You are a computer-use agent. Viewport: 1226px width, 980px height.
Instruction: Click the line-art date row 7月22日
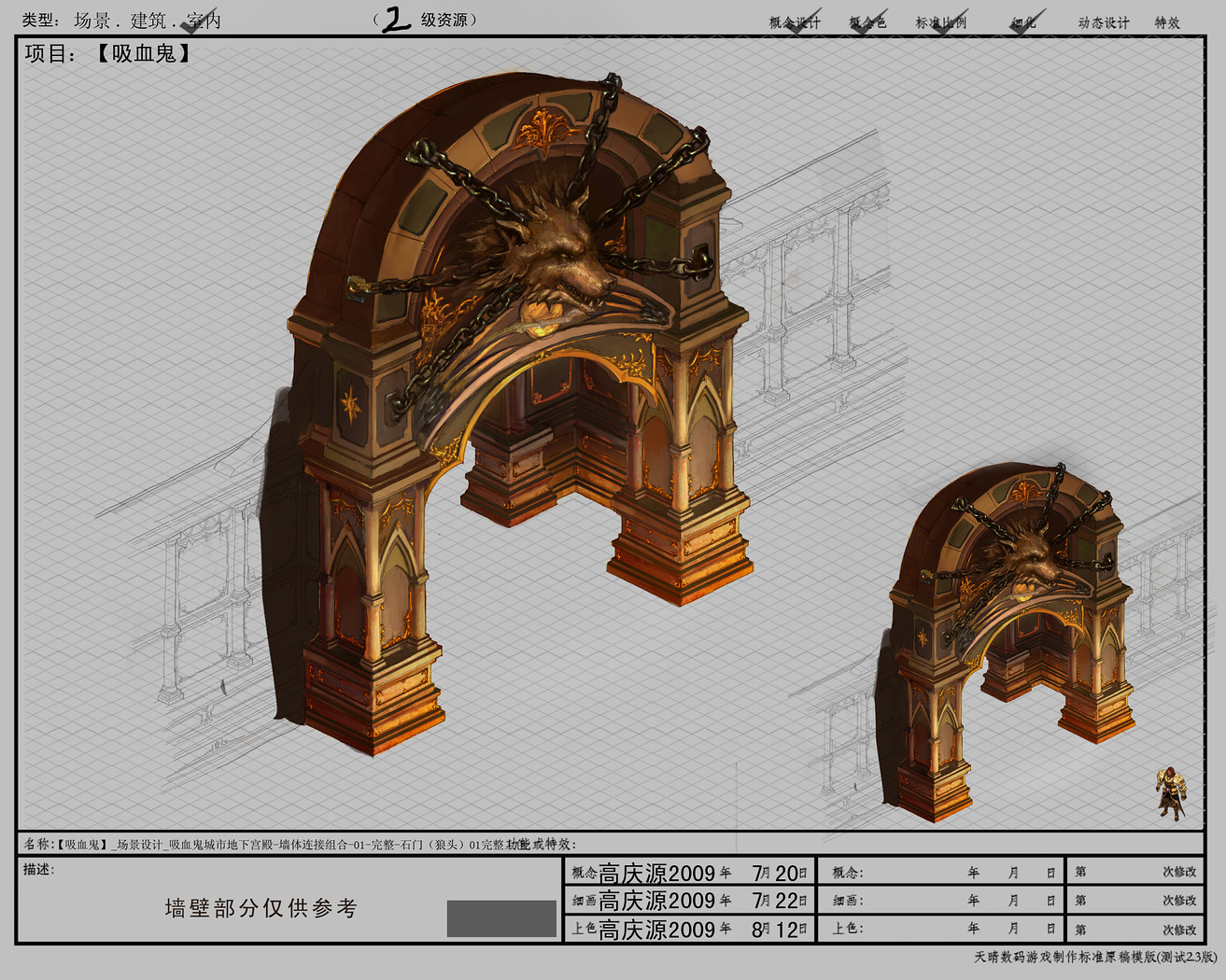coord(689,901)
